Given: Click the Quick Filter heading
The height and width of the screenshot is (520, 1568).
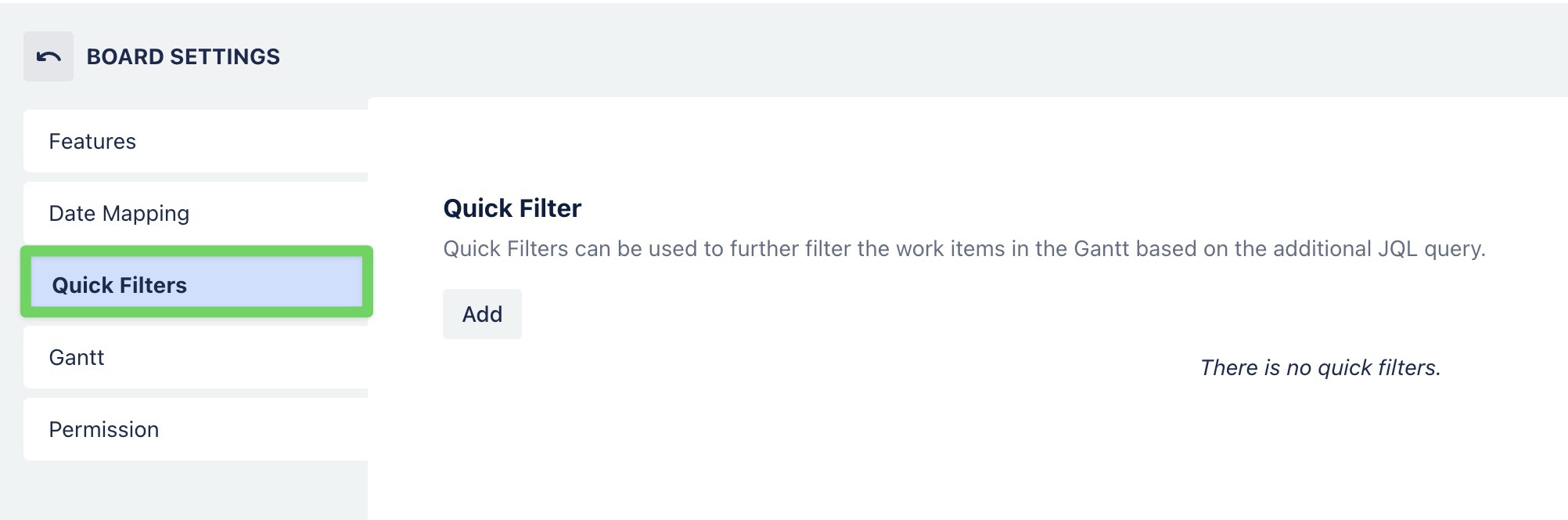Looking at the screenshot, I should point(512,208).
